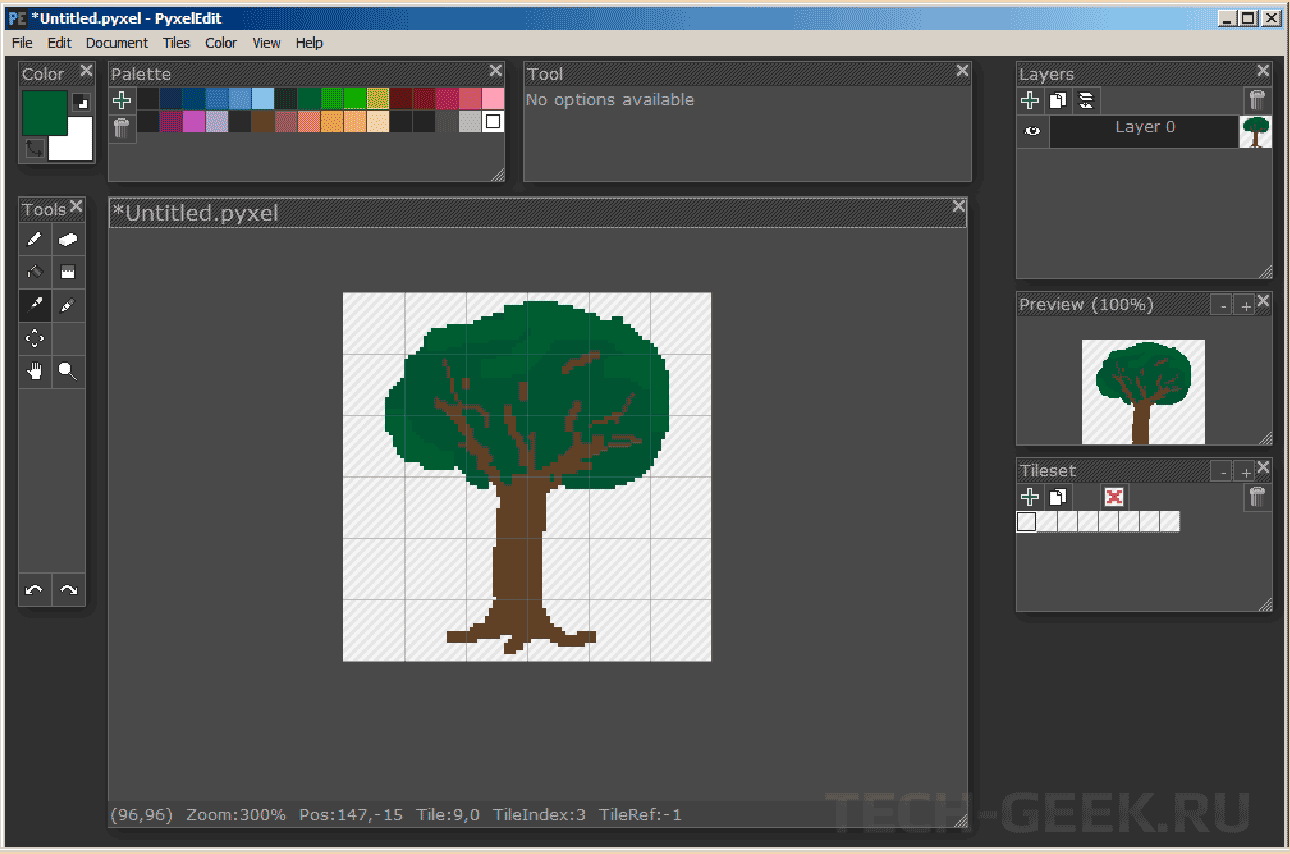Pick the Zoom magnifier tool

tap(68, 371)
